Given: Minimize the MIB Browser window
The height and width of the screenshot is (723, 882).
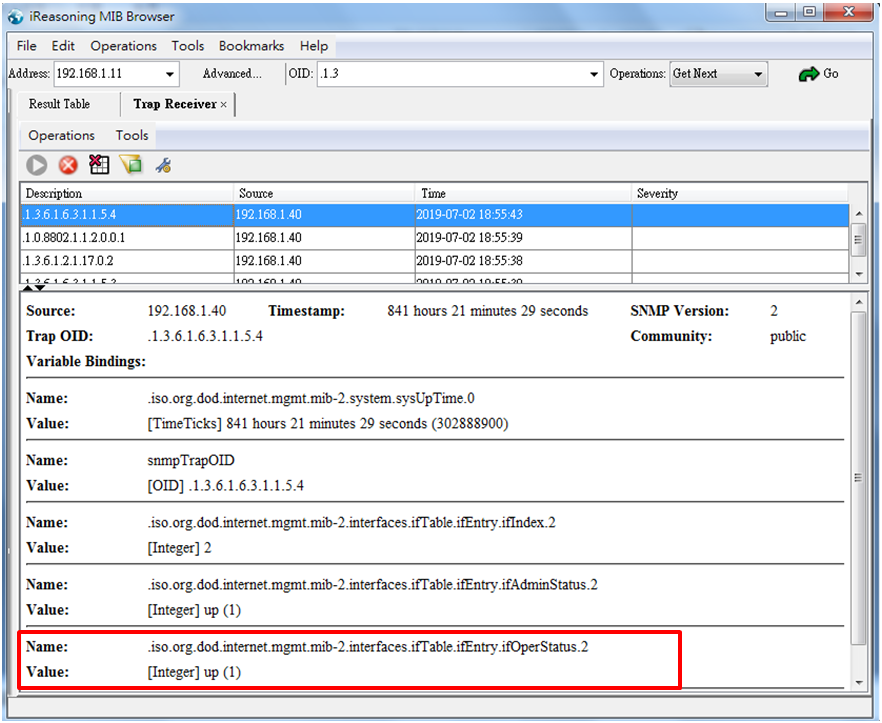Looking at the screenshot, I should [782, 12].
